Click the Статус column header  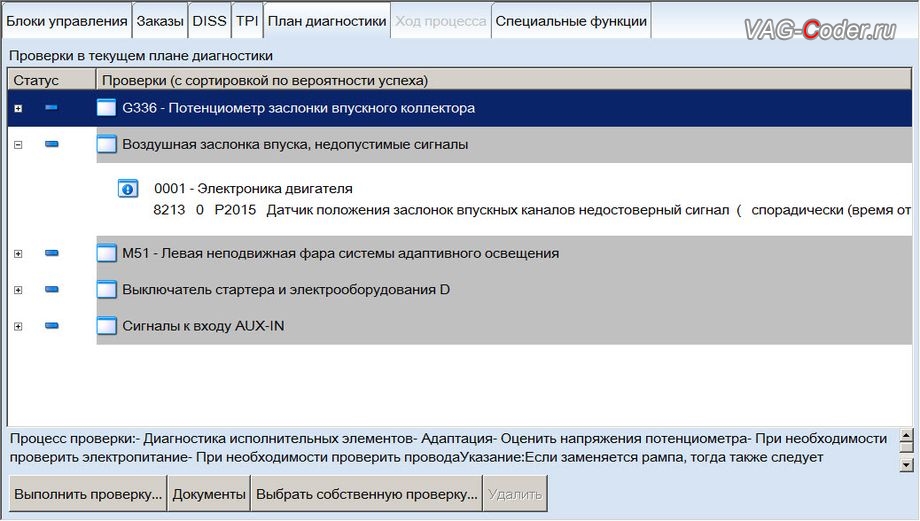52,80
